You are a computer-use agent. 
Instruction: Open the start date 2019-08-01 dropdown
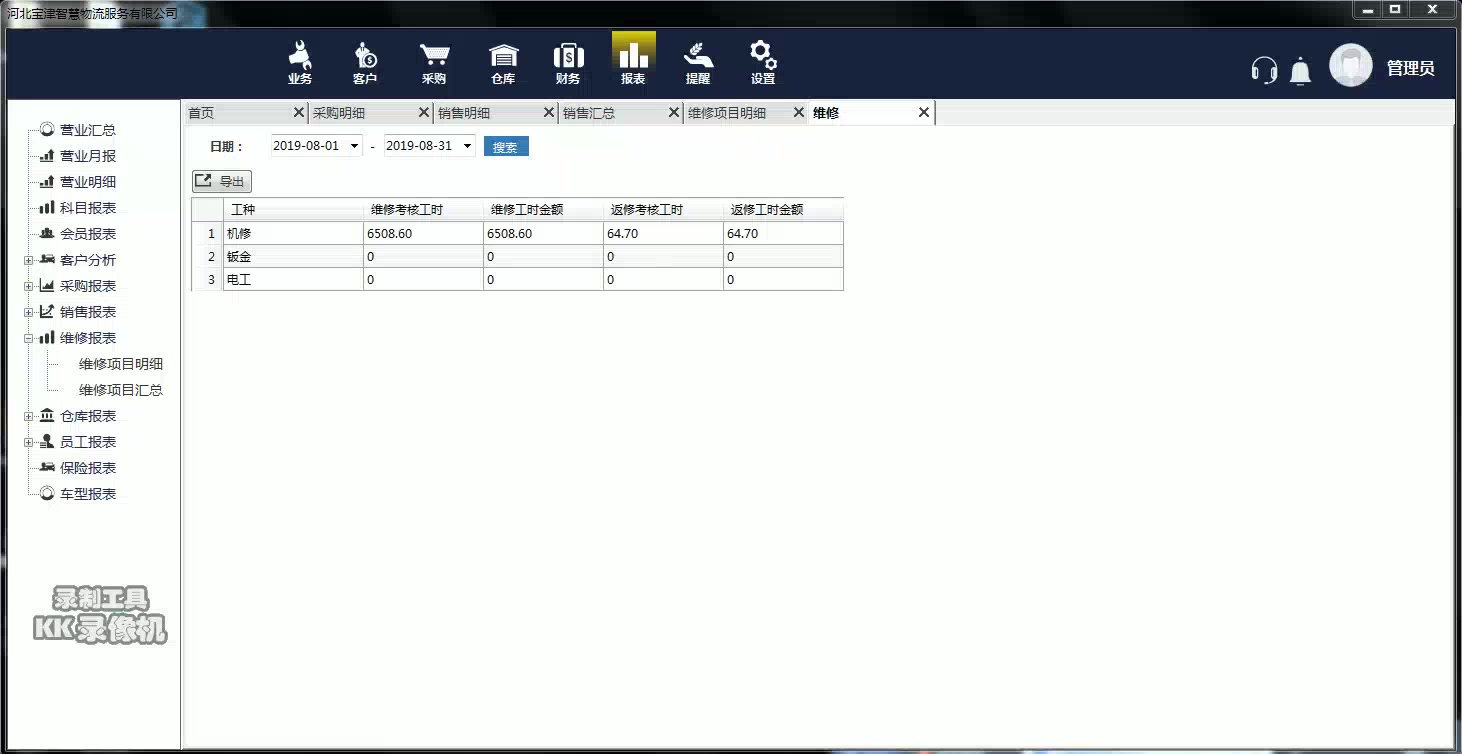pyautogui.click(x=357, y=145)
